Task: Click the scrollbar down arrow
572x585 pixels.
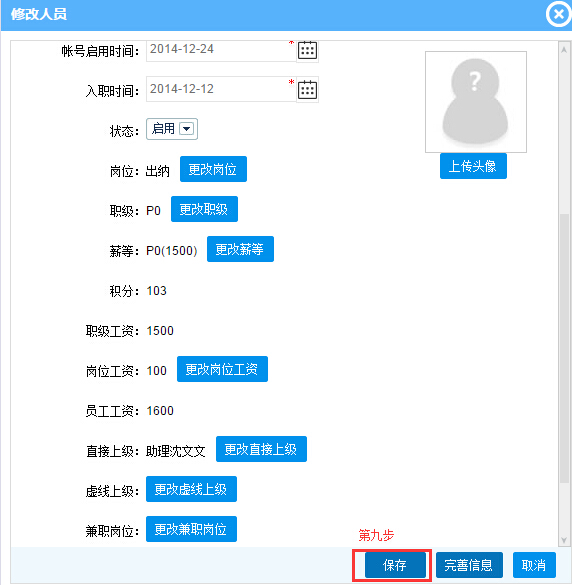Action: tap(564, 540)
